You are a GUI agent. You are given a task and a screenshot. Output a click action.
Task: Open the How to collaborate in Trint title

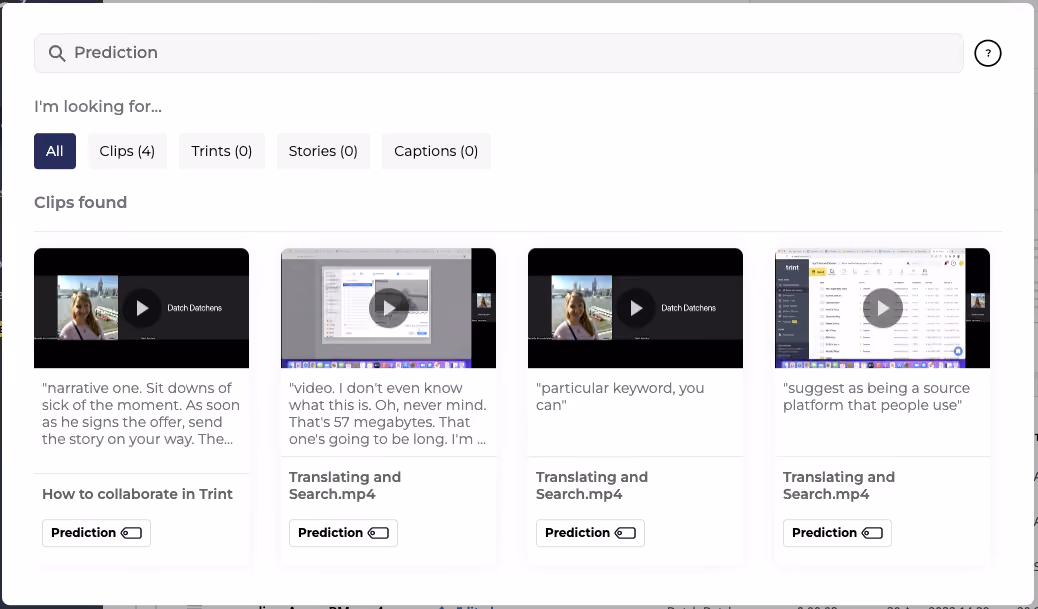pyautogui.click(x=137, y=494)
